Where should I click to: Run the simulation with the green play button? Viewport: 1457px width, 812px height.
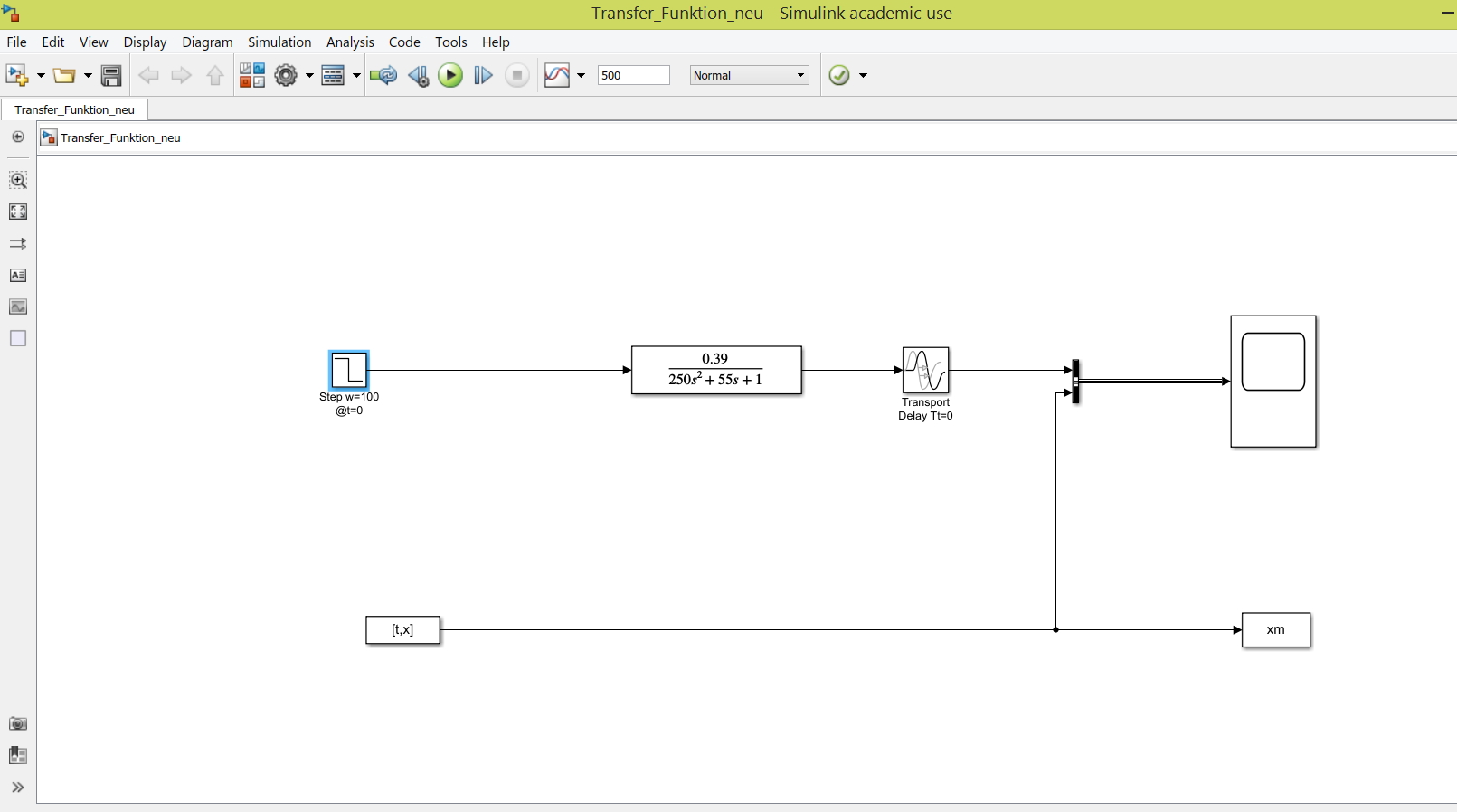point(450,75)
